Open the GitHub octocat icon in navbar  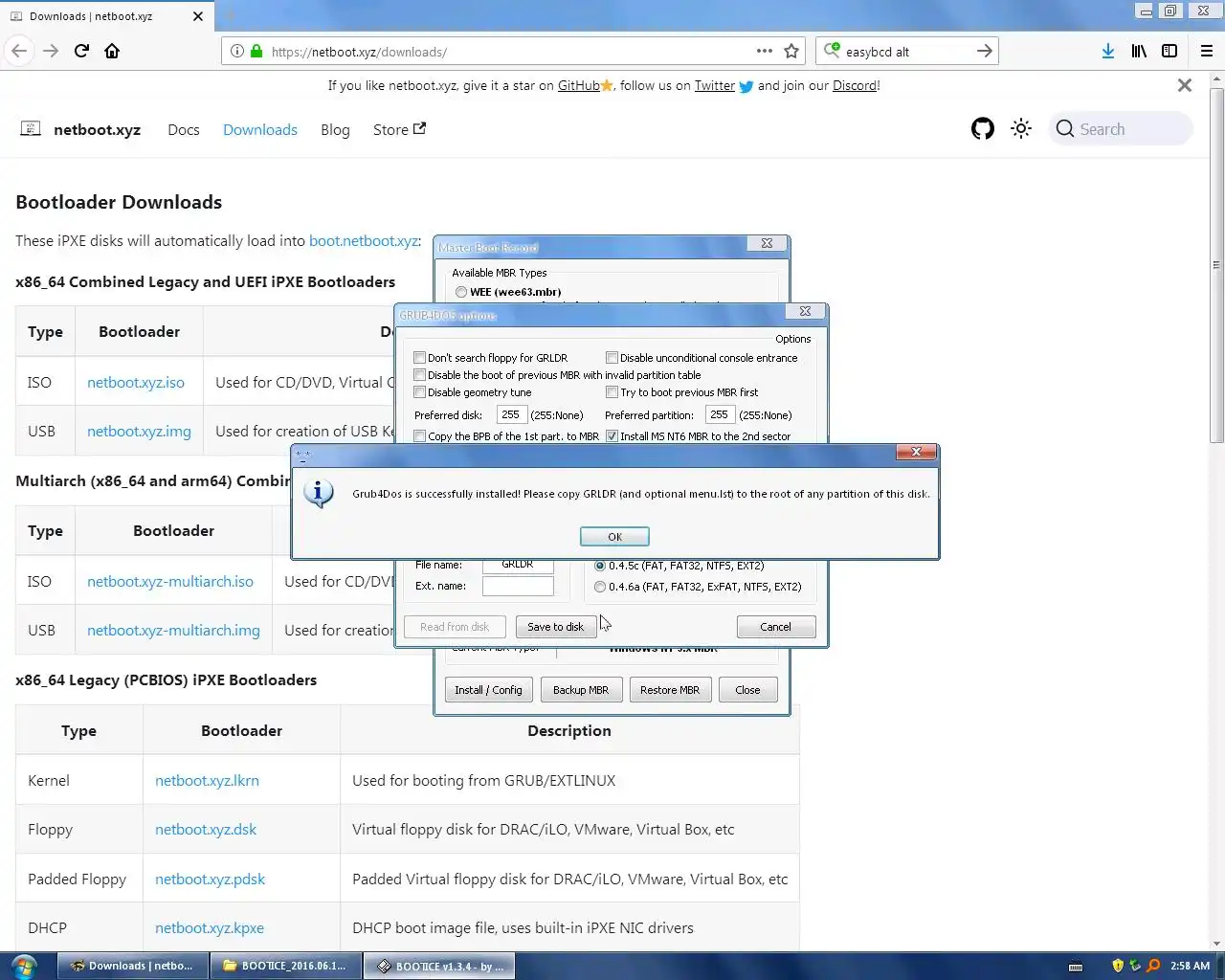(x=983, y=129)
